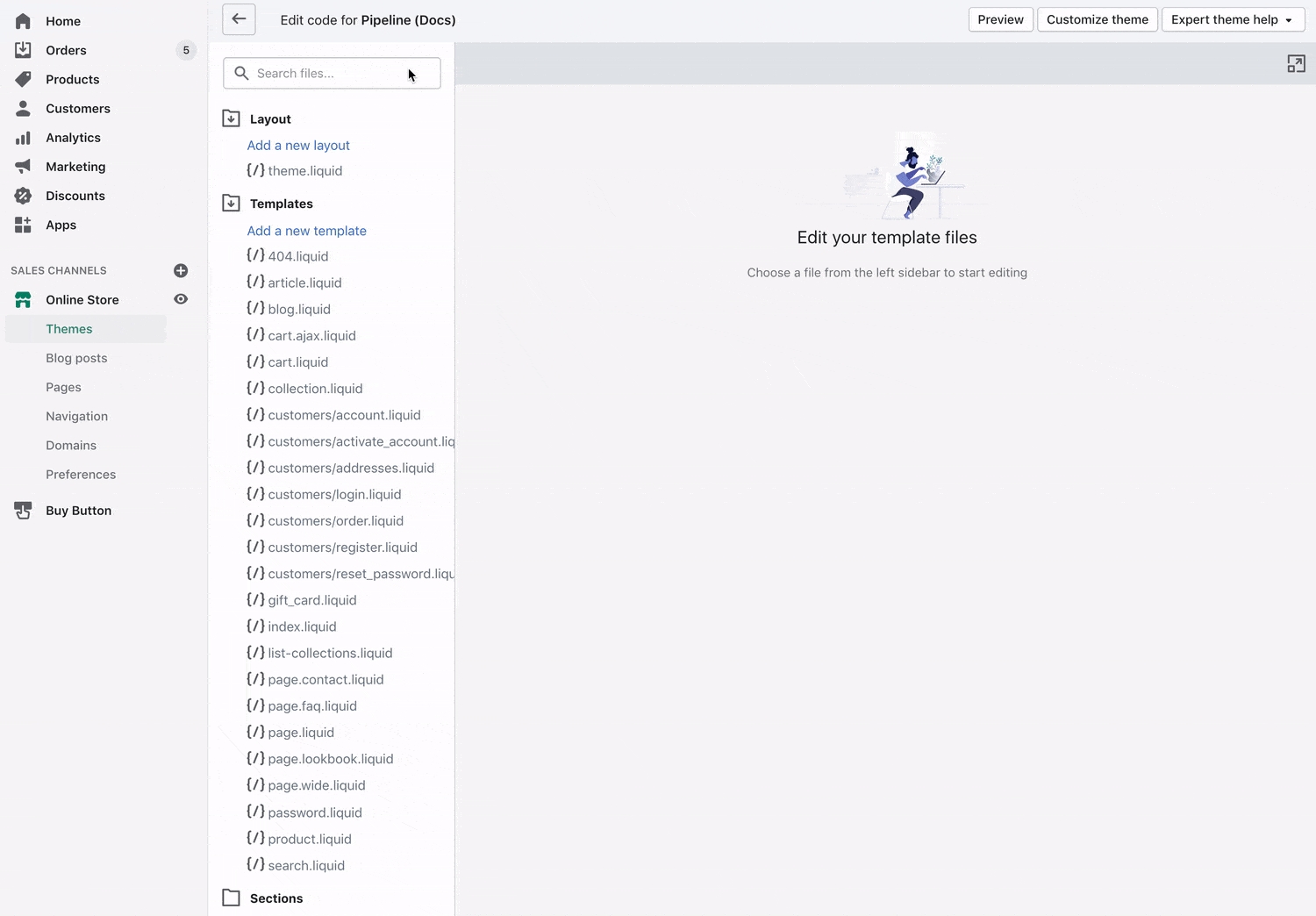The width and height of the screenshot is (1316, 916).
Task: Click the magnifier icon in file search
Action: 241,73
